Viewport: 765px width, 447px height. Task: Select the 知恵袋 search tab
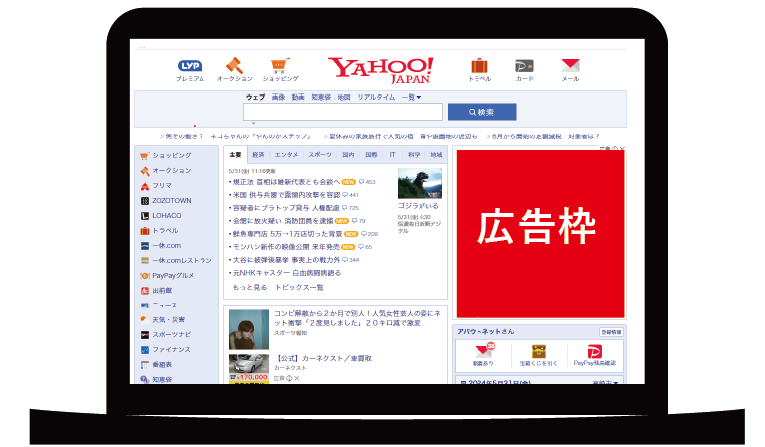[x=321, y=98]
